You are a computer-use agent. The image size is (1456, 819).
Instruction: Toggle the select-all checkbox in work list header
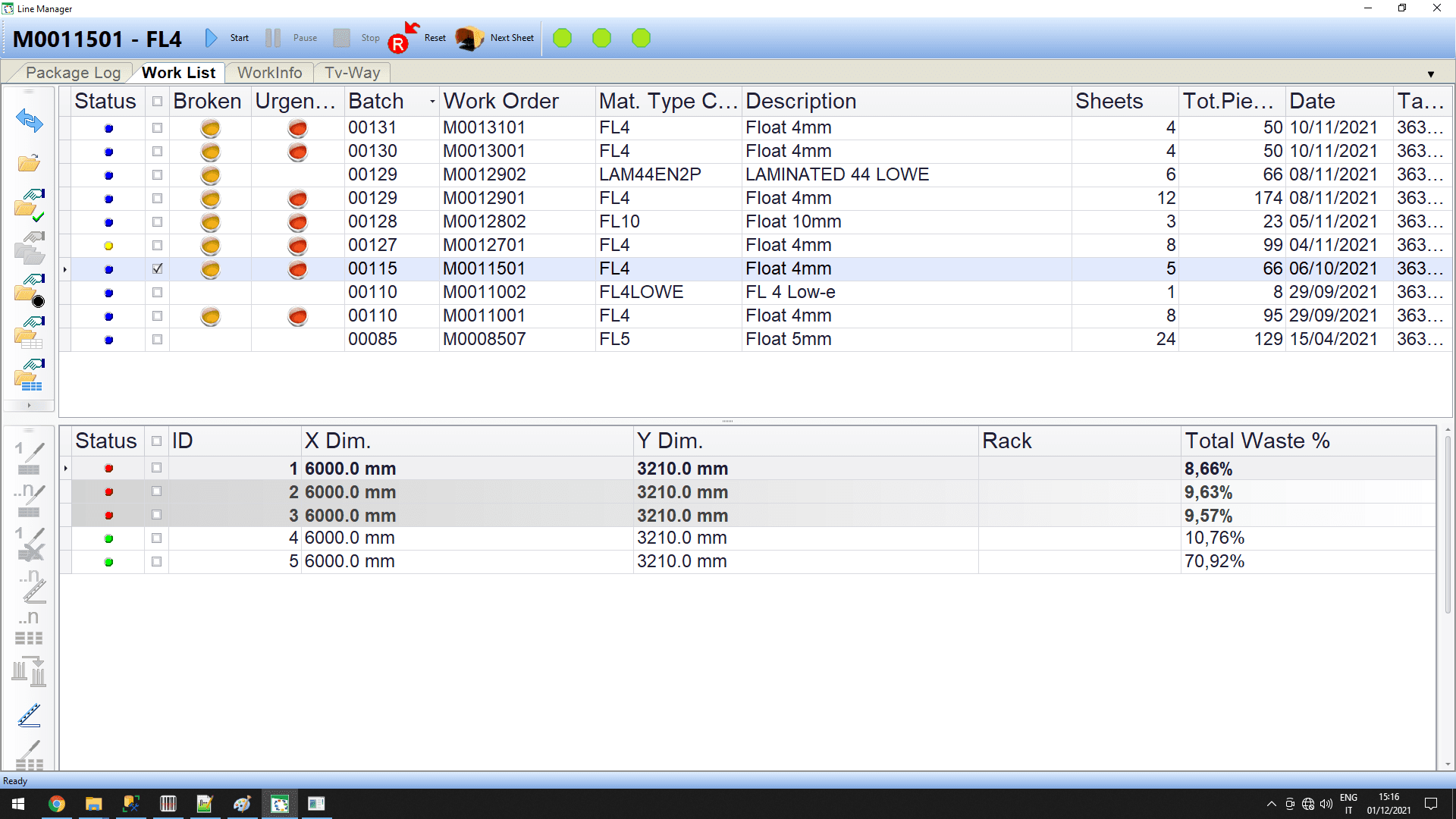pyautogui.click(x=157, y=102)
